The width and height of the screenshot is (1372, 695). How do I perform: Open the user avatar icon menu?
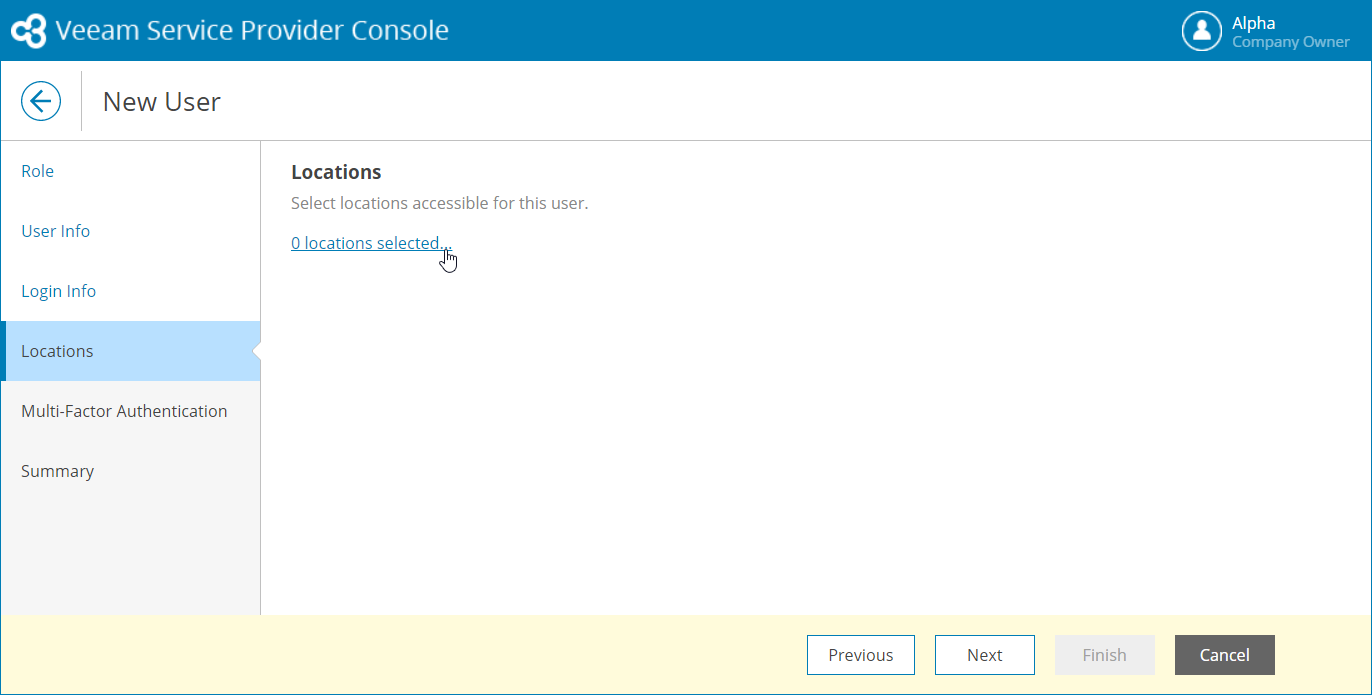pyautogui.click(x=1201, y=31)
